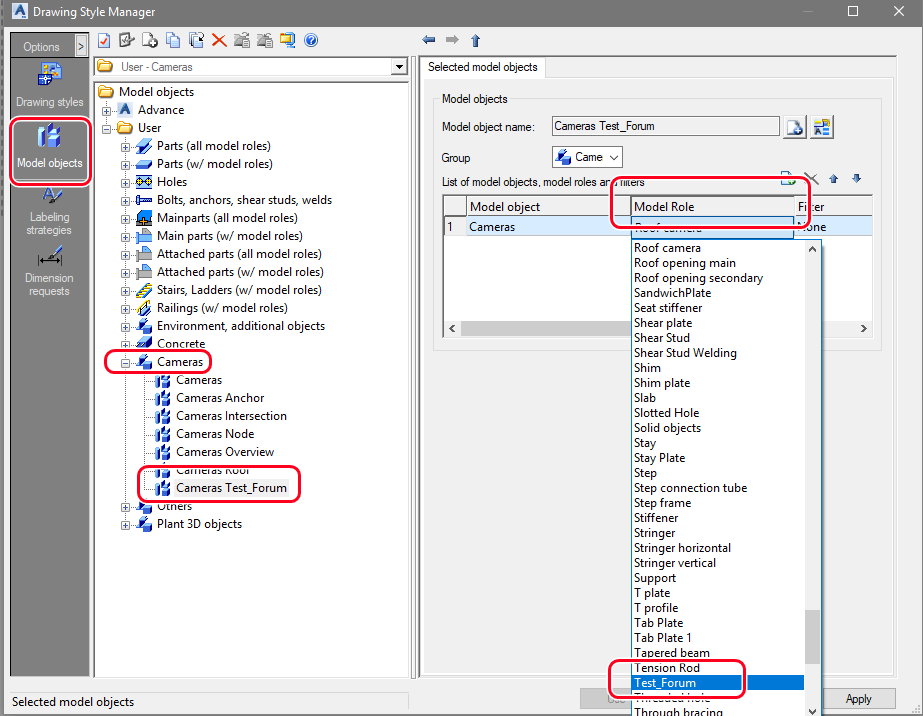Select Cameras Intersection tree item
The width and height of the screenshot is (923, 716).
(231, 416)
